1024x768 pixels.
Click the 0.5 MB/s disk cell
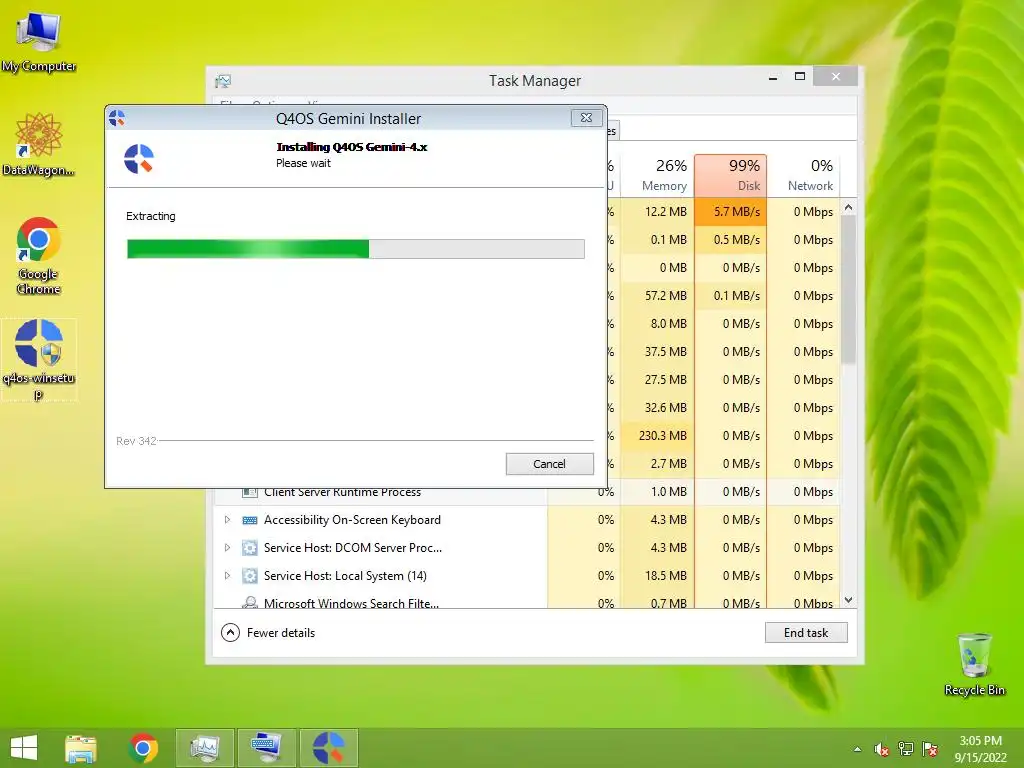730,240
